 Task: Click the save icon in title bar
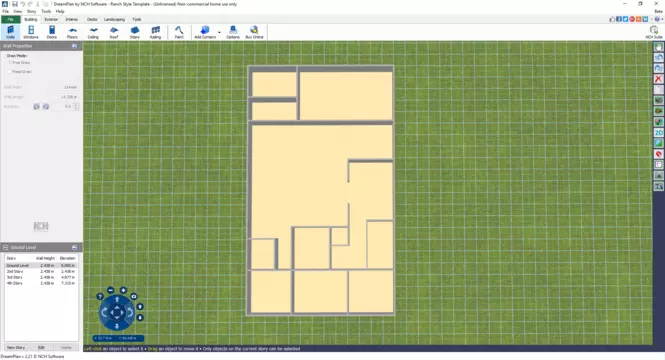14,4
